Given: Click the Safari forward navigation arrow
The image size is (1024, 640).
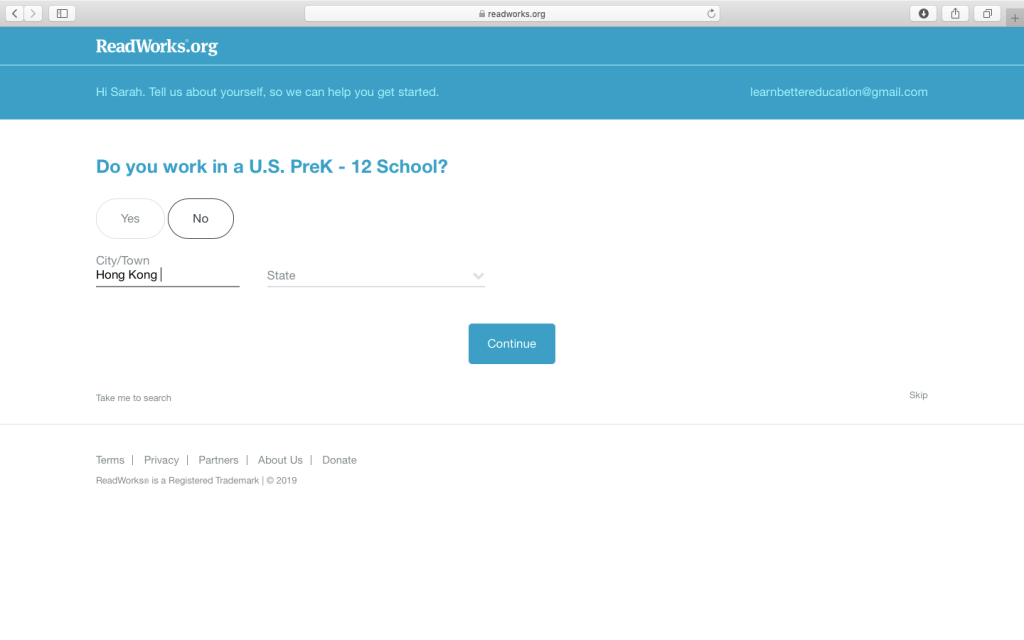Looking at the screenshot, I should [34, 13].
